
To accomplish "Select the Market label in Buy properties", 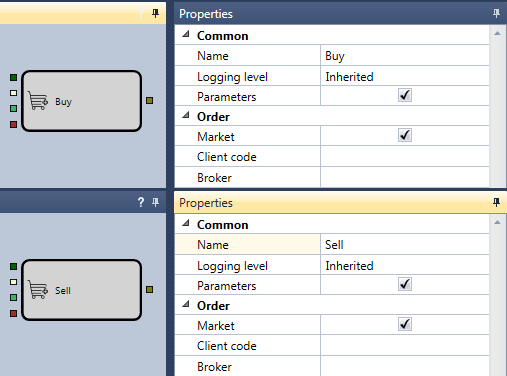I will (216, 137).
